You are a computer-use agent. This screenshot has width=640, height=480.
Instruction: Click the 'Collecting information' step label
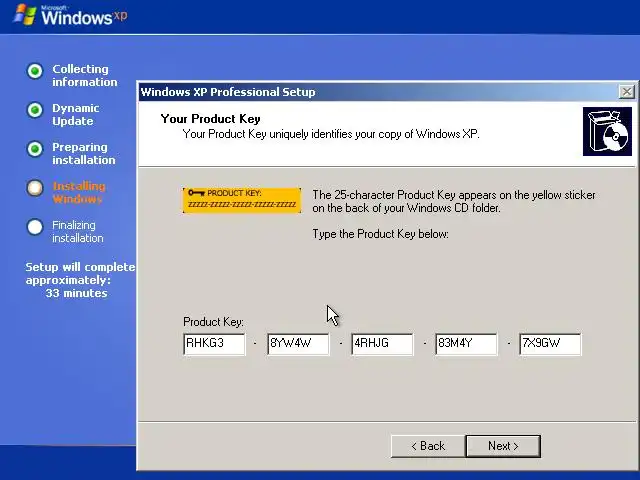pyautogui.click(x=84, y=76)
